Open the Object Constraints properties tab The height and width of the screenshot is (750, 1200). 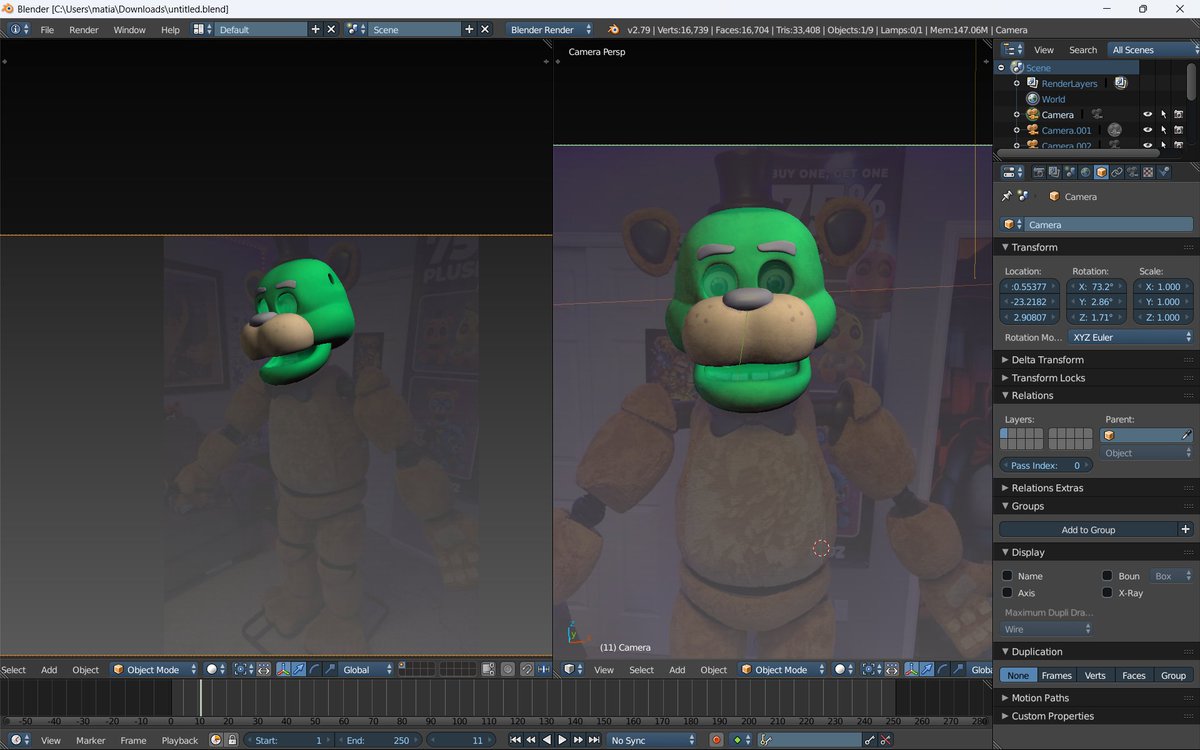[1117, 172]
